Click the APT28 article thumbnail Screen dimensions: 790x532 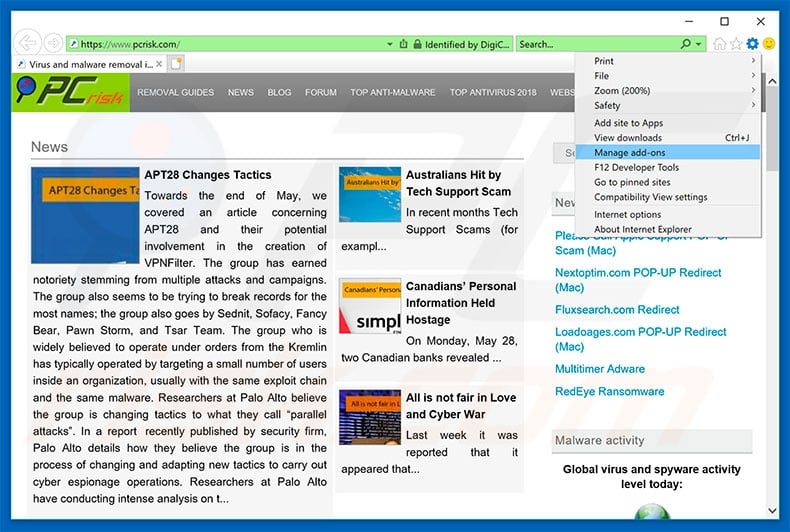pyautogui.click(x=85, y=215)
